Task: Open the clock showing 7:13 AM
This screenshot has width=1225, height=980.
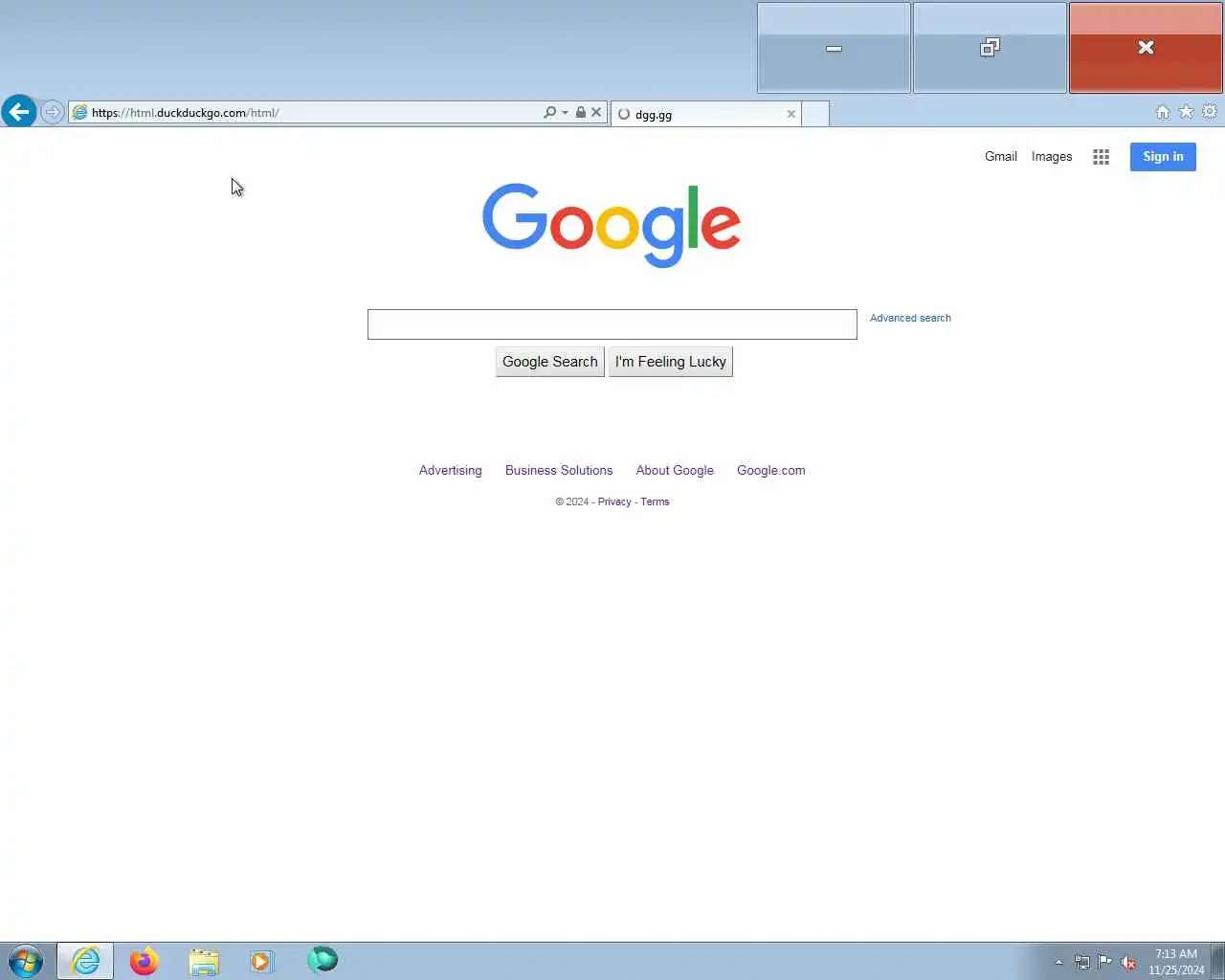Action: [x=1176, y=962]
